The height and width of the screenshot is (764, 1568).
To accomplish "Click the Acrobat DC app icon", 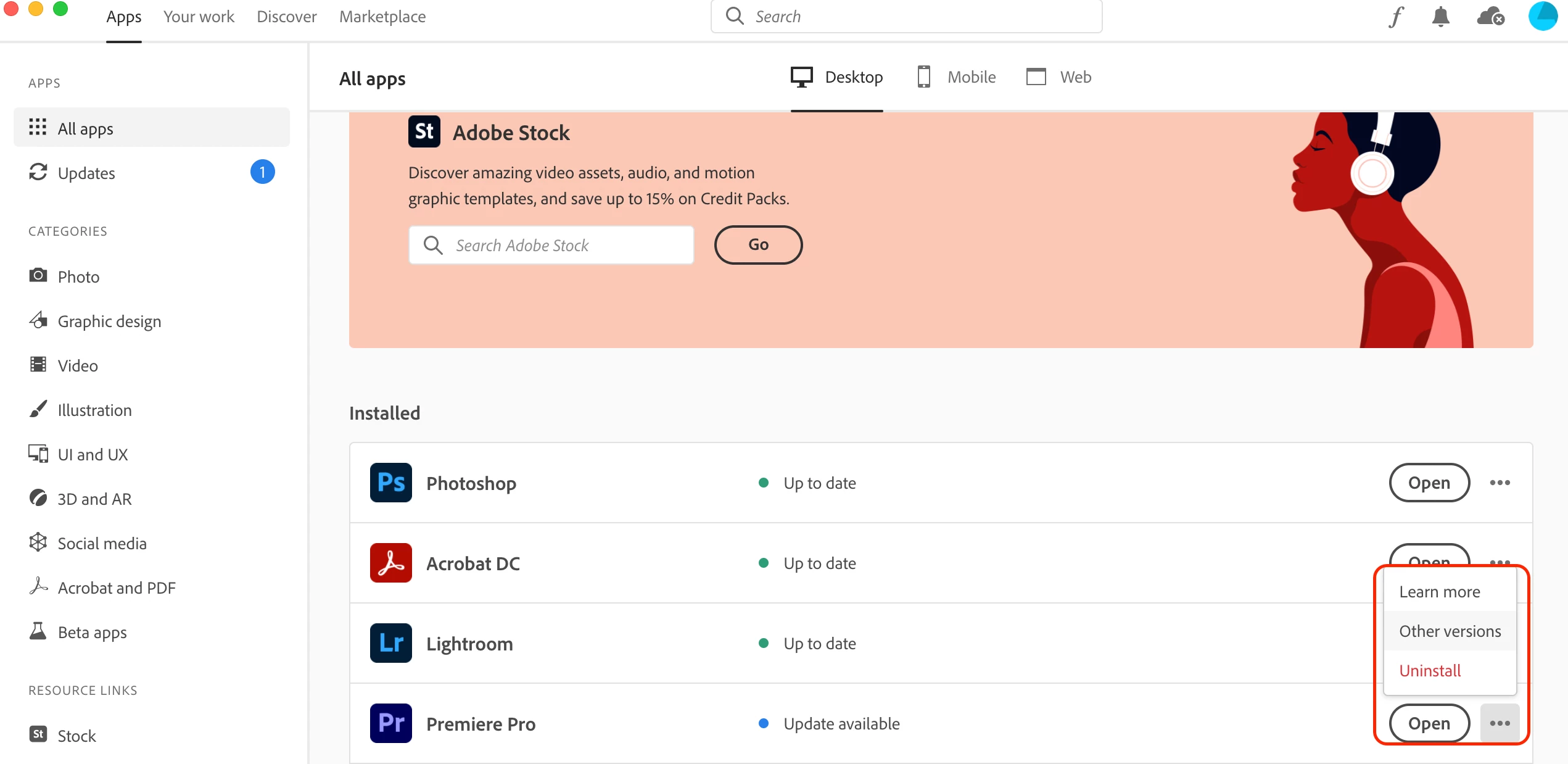I will click(390, 563).
